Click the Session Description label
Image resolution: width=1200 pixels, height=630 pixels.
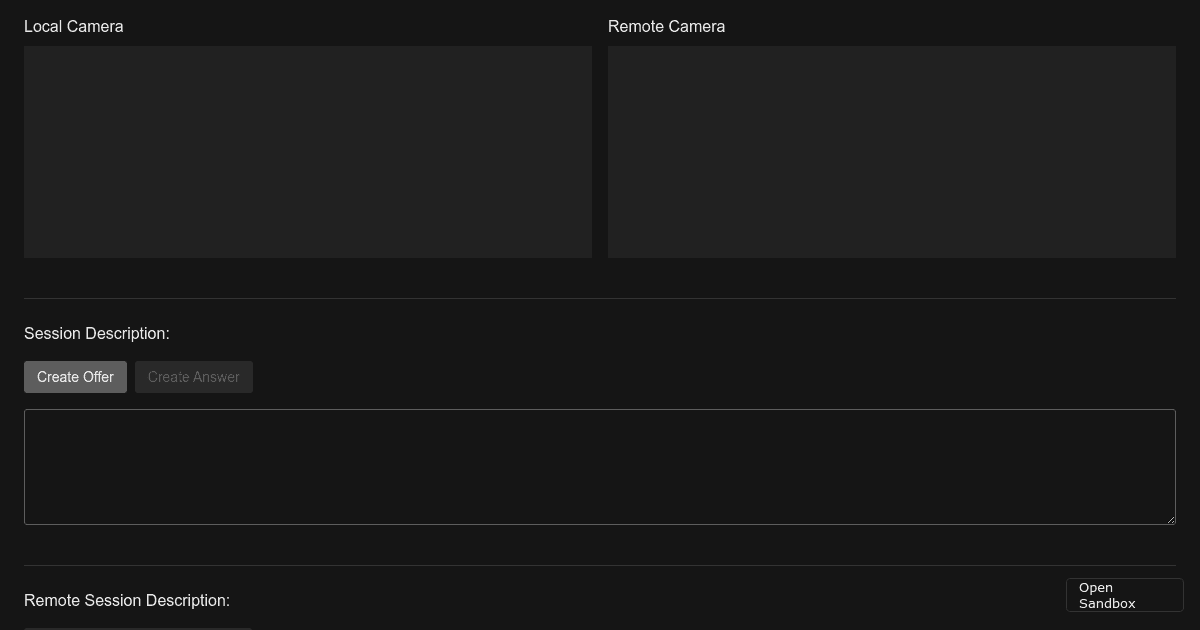(x=97, y=333)
